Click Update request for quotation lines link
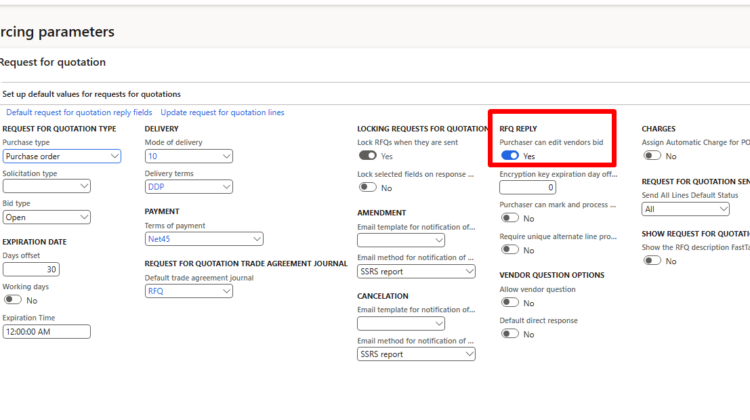This screenshot has width=750, height=420. [222, 112]
